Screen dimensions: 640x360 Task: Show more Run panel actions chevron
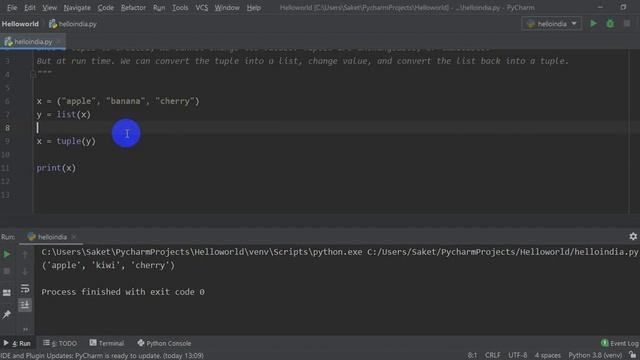[25, 329]
